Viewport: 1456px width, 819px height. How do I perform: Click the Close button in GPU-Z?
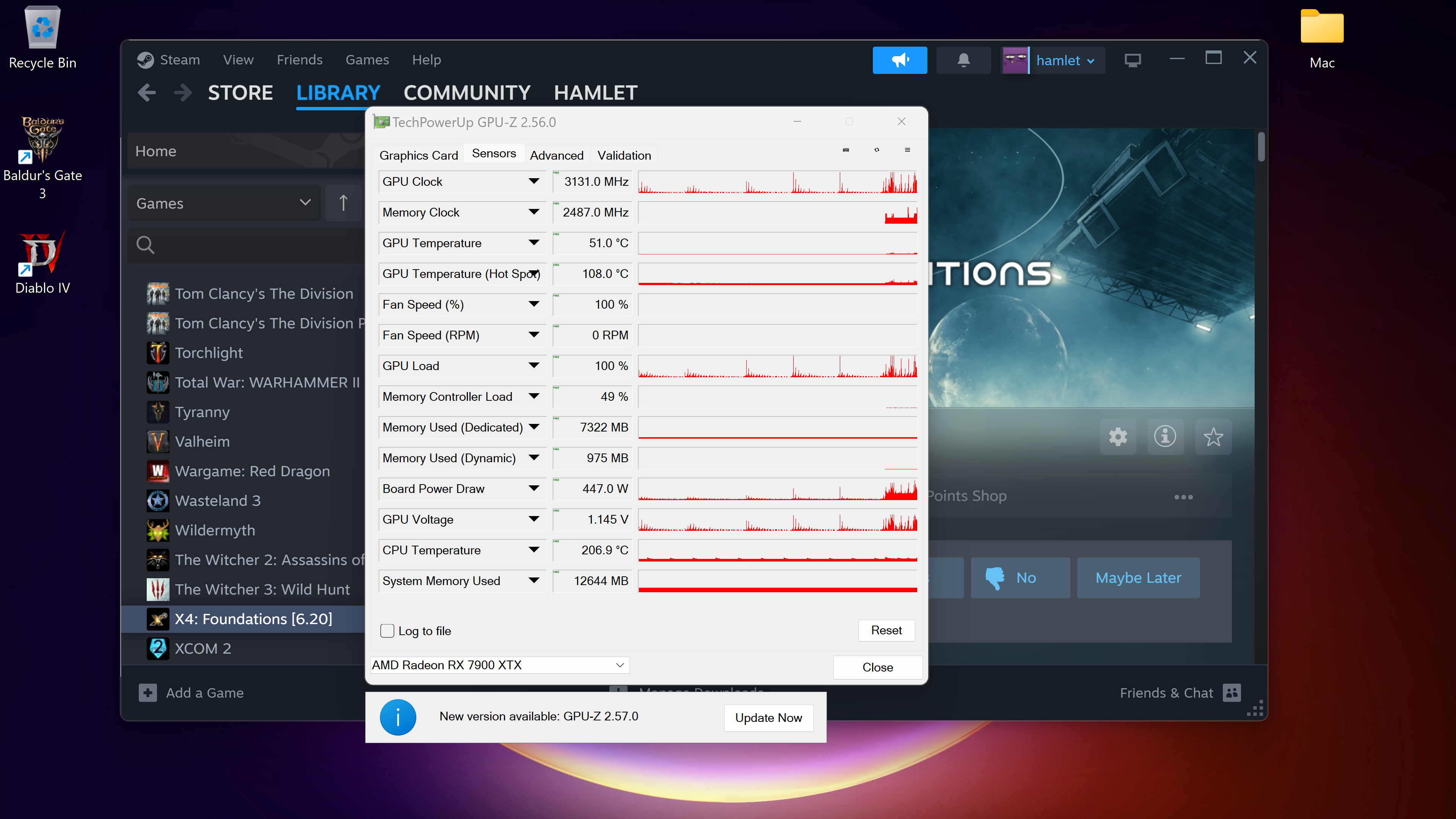[877, 667]
